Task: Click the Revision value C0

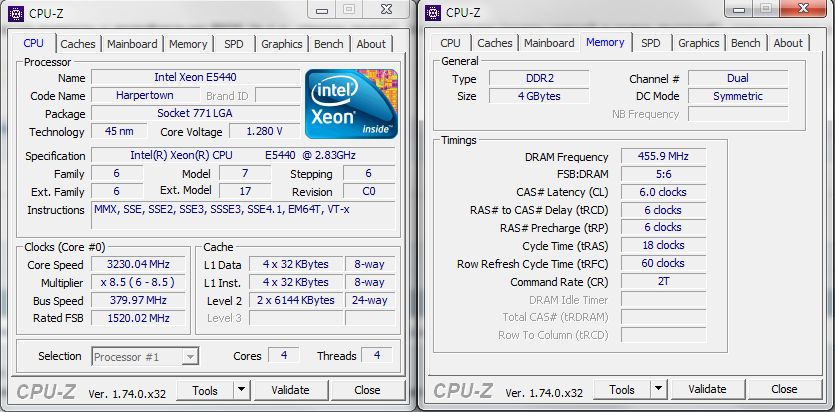Action: 369,191
